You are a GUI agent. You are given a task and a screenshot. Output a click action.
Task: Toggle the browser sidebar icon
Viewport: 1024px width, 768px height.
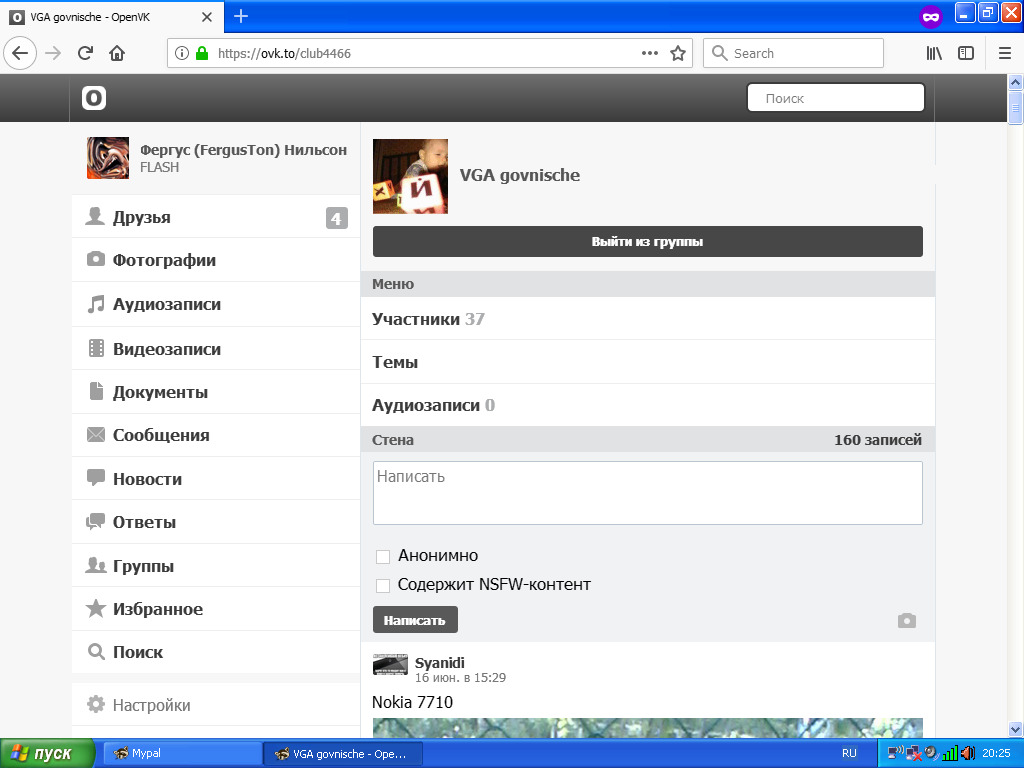966,54
